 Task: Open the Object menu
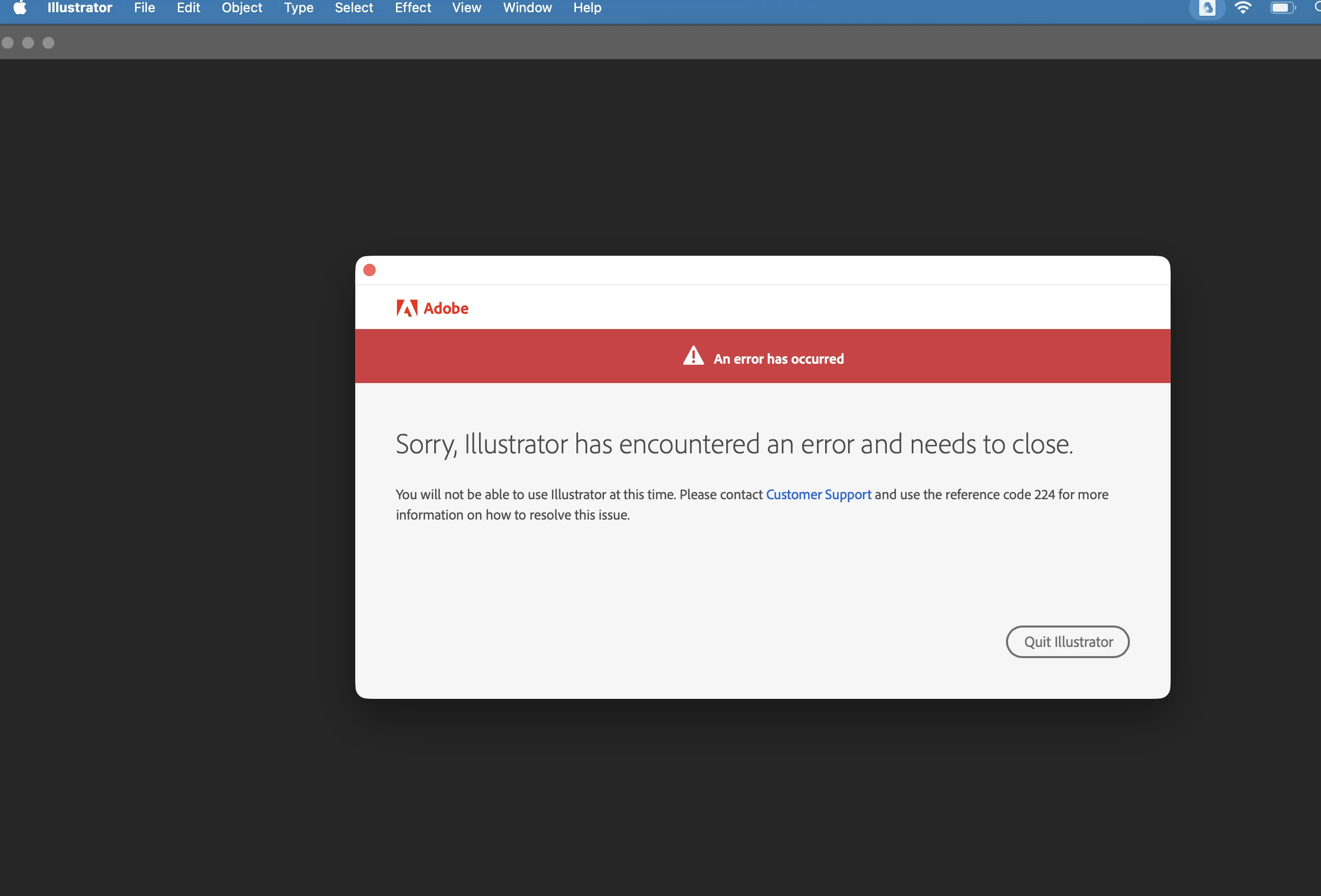[x=242, y=8]
